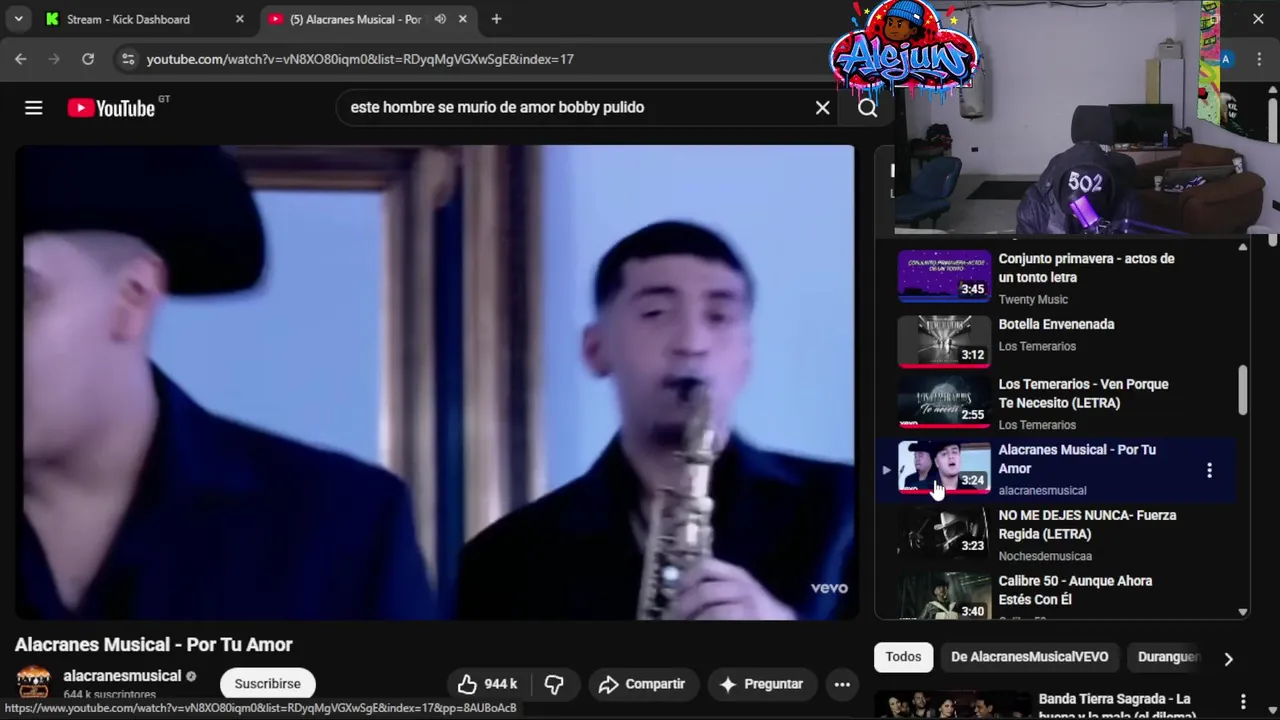Reload the page
The image size is (1280, 720).
click(88, 59)
